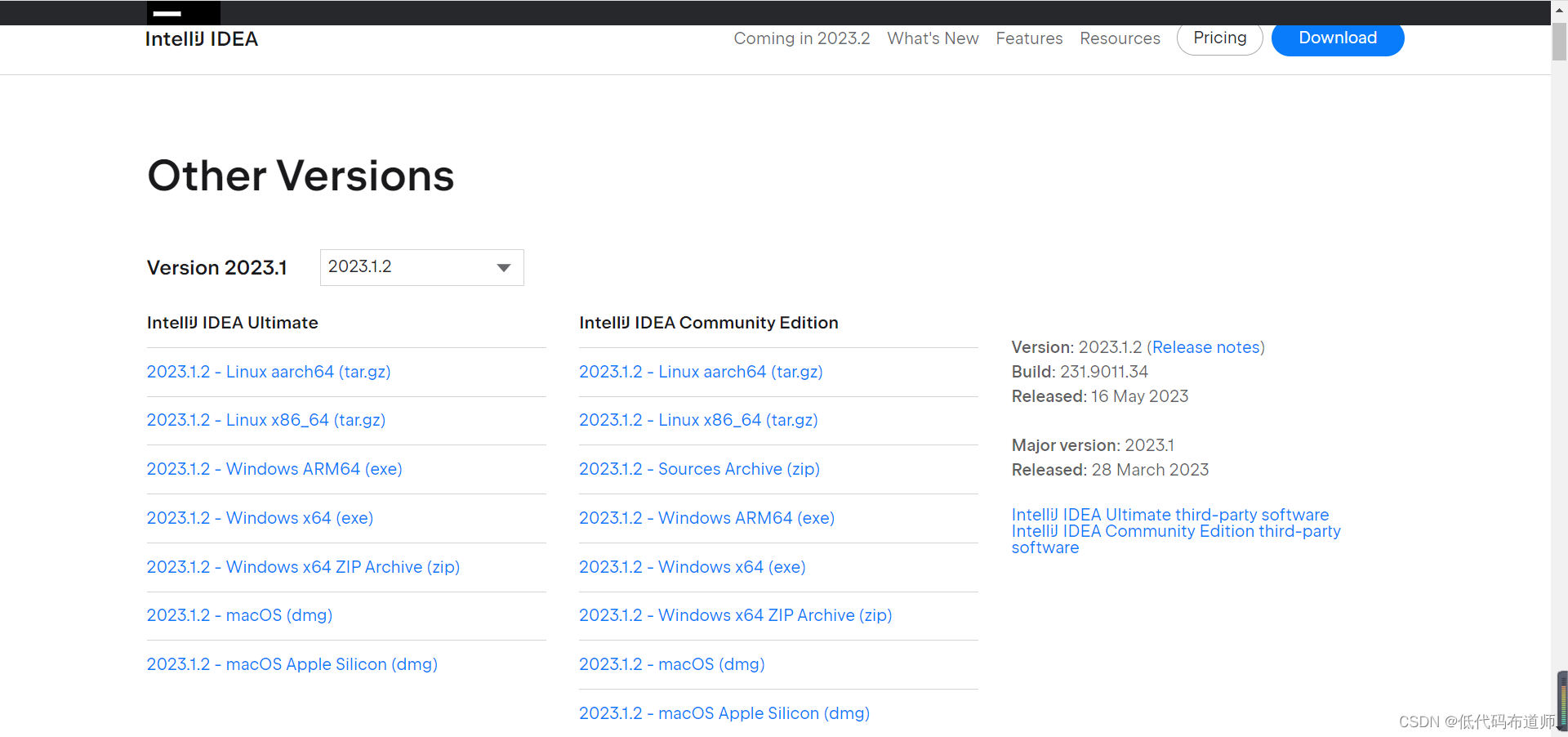1568x737 pixels.
Task: Download Community 2023.1.2 Windows x64 exe
Action: pos(693,567)
